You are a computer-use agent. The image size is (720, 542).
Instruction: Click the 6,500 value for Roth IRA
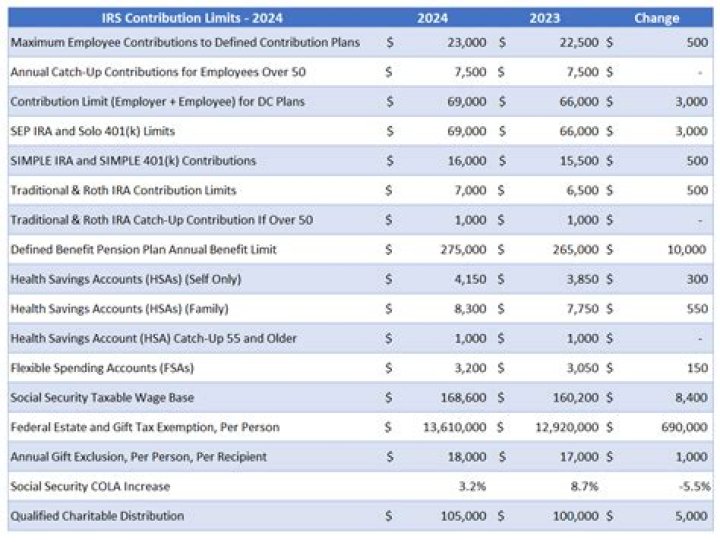583,190
